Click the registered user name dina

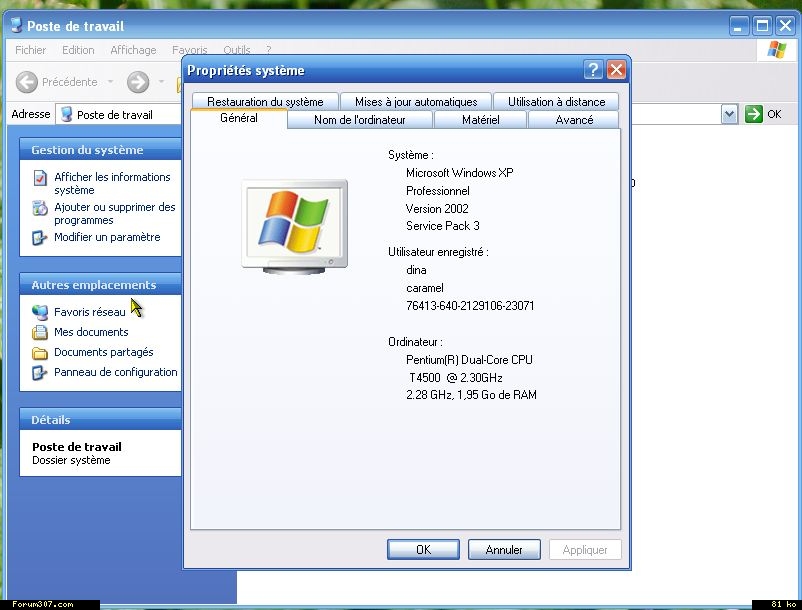coord(416,270)
